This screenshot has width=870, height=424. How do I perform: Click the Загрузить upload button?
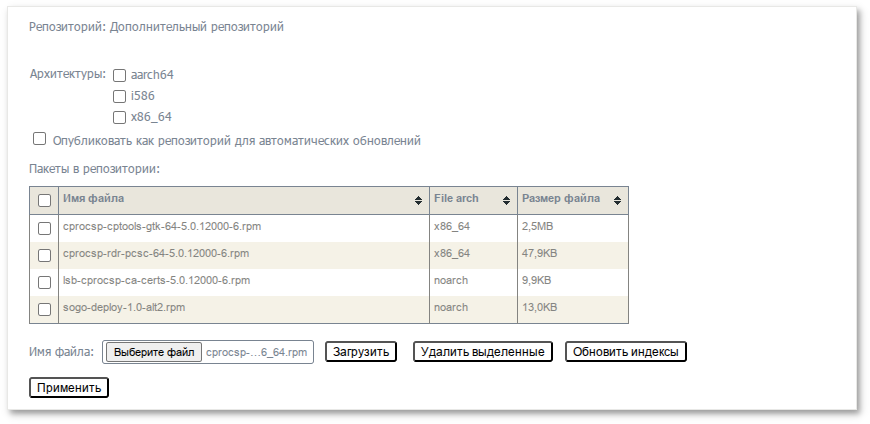(360, 352)
